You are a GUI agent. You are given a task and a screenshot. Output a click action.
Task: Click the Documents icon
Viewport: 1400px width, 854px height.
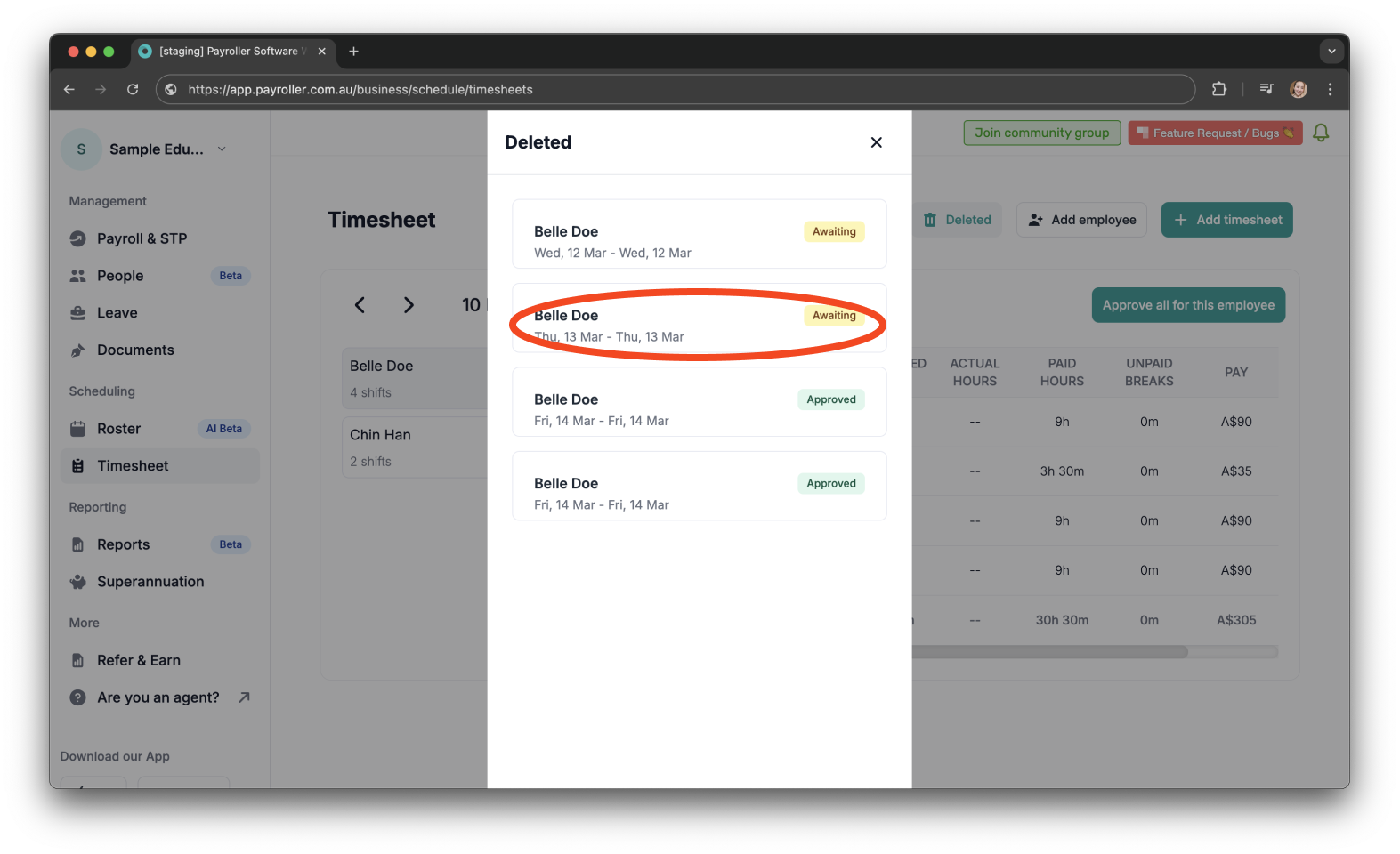(78, 350)
